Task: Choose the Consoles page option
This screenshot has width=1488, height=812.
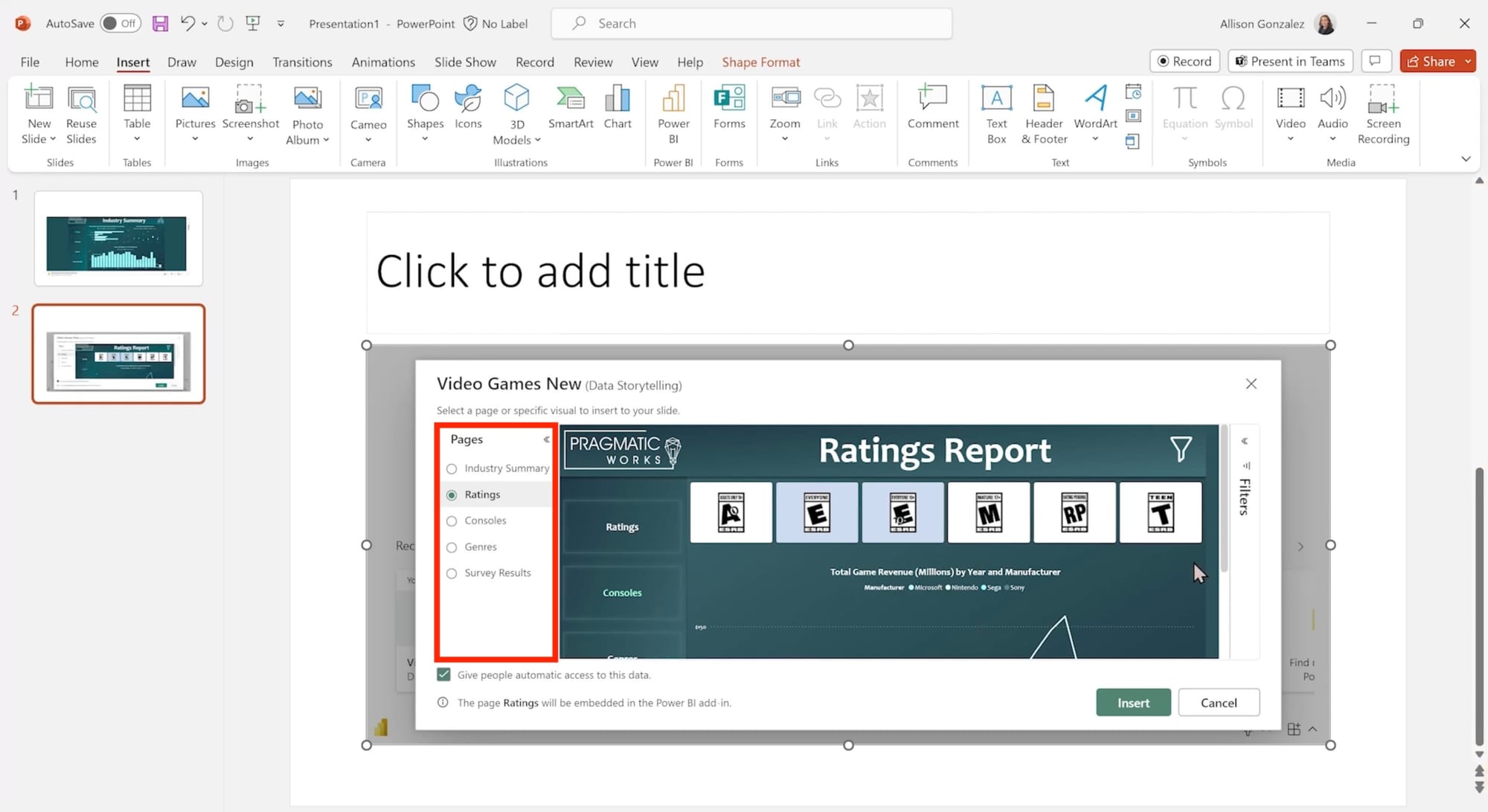Action: point(452,521)
